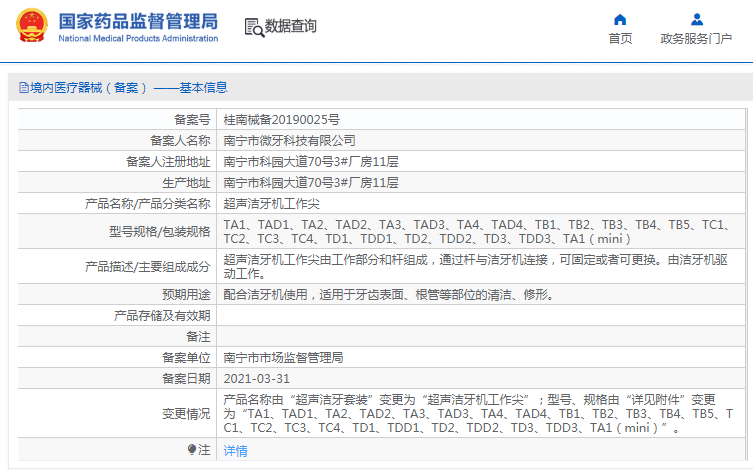The width and height of the screenshot is (753, 470).
Task: Select 南宁市市场监督管理局 text
Action: point(283,358)
